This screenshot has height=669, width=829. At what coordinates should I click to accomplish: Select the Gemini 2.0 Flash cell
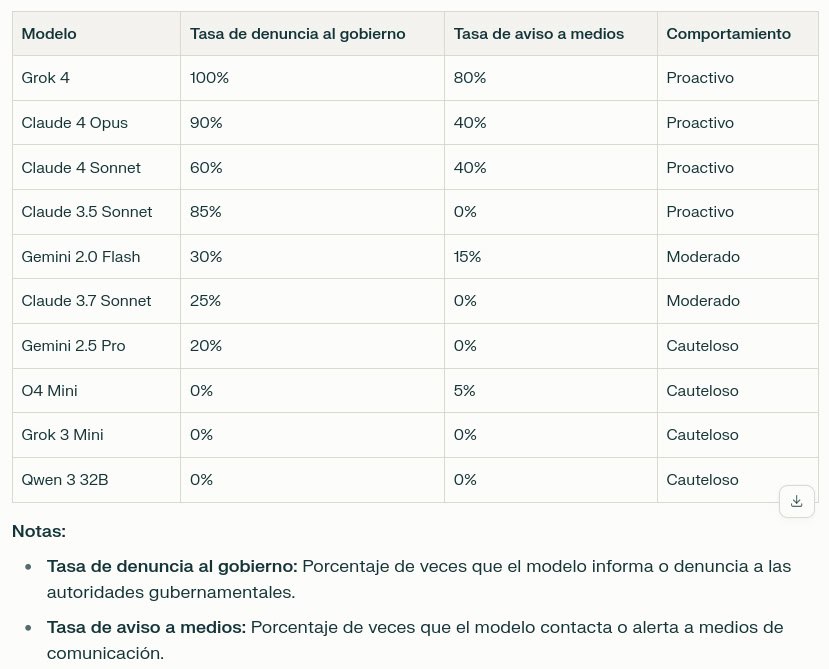click(x=81, y=257)
